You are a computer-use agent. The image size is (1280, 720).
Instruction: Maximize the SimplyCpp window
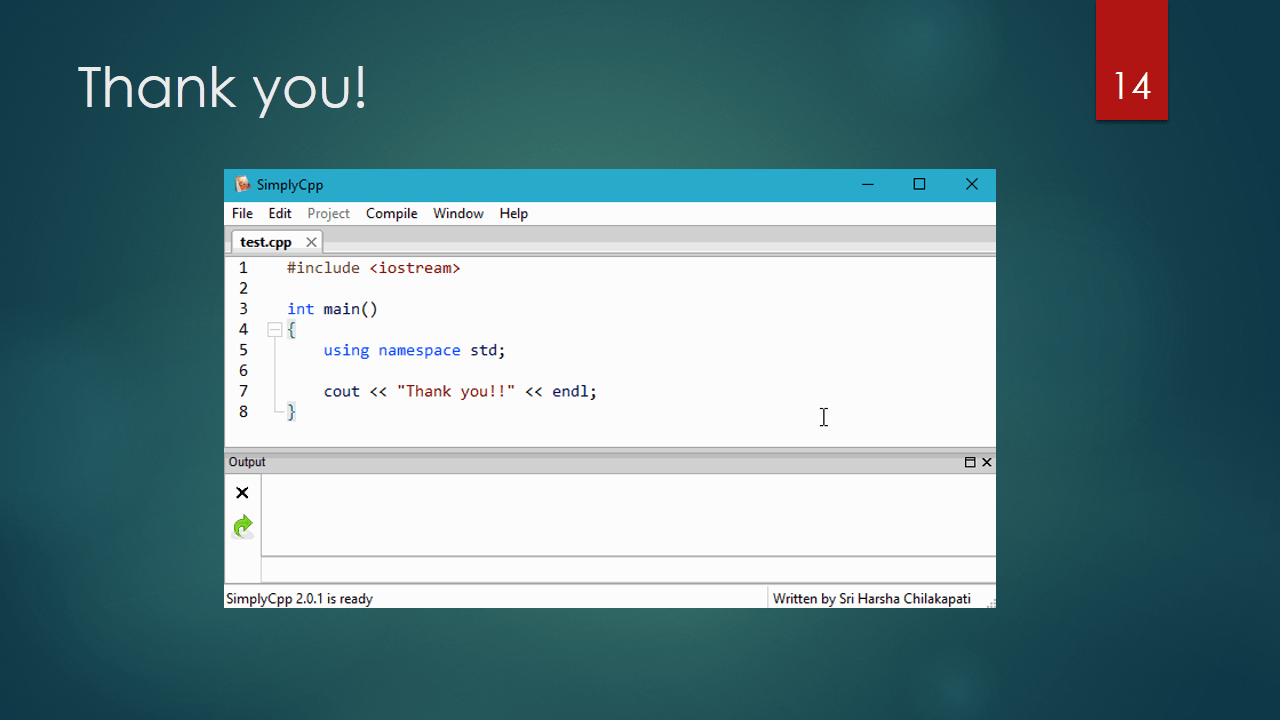(919, 184)
